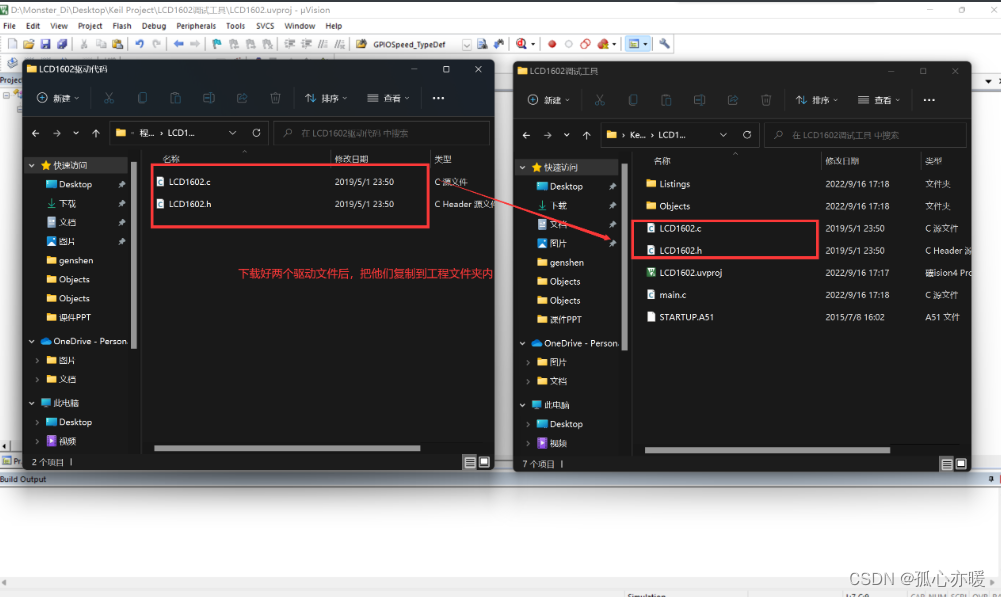
Task: Open the Flash menu in Keil
Action: tap(122, 26)
